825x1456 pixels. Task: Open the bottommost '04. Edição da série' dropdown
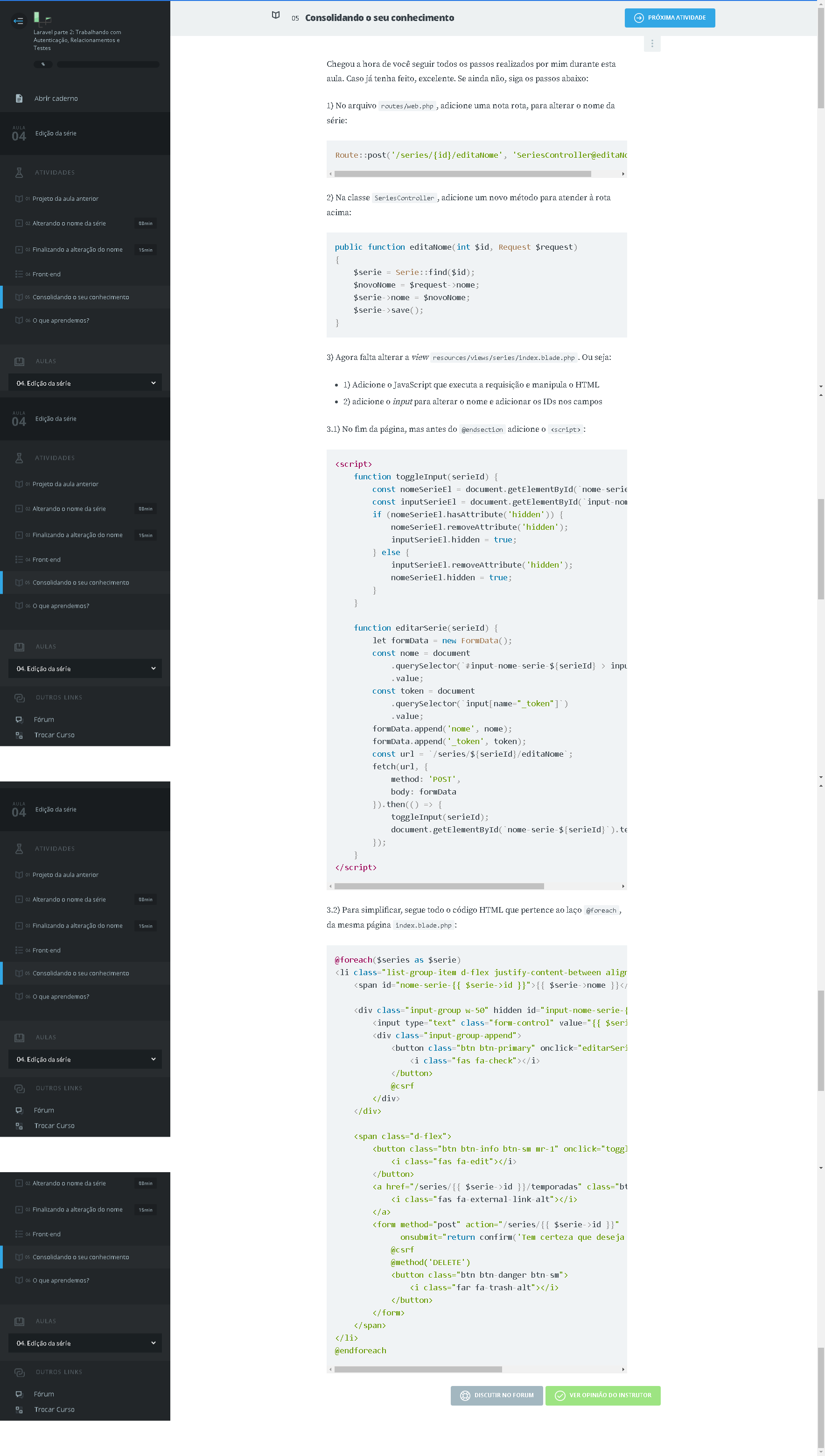click(85, 1343)
